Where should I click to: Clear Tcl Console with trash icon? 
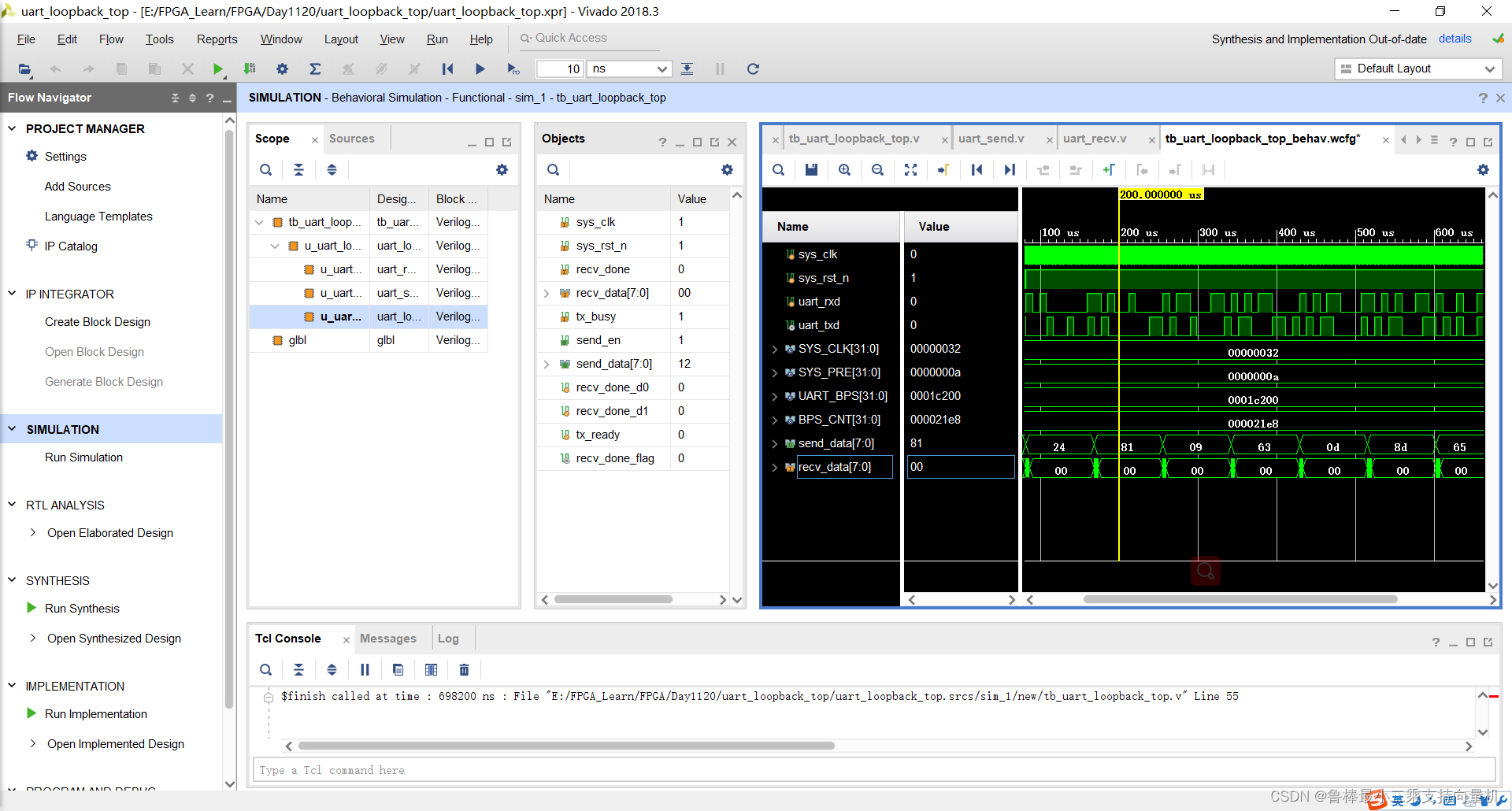[x=464, y=670]
